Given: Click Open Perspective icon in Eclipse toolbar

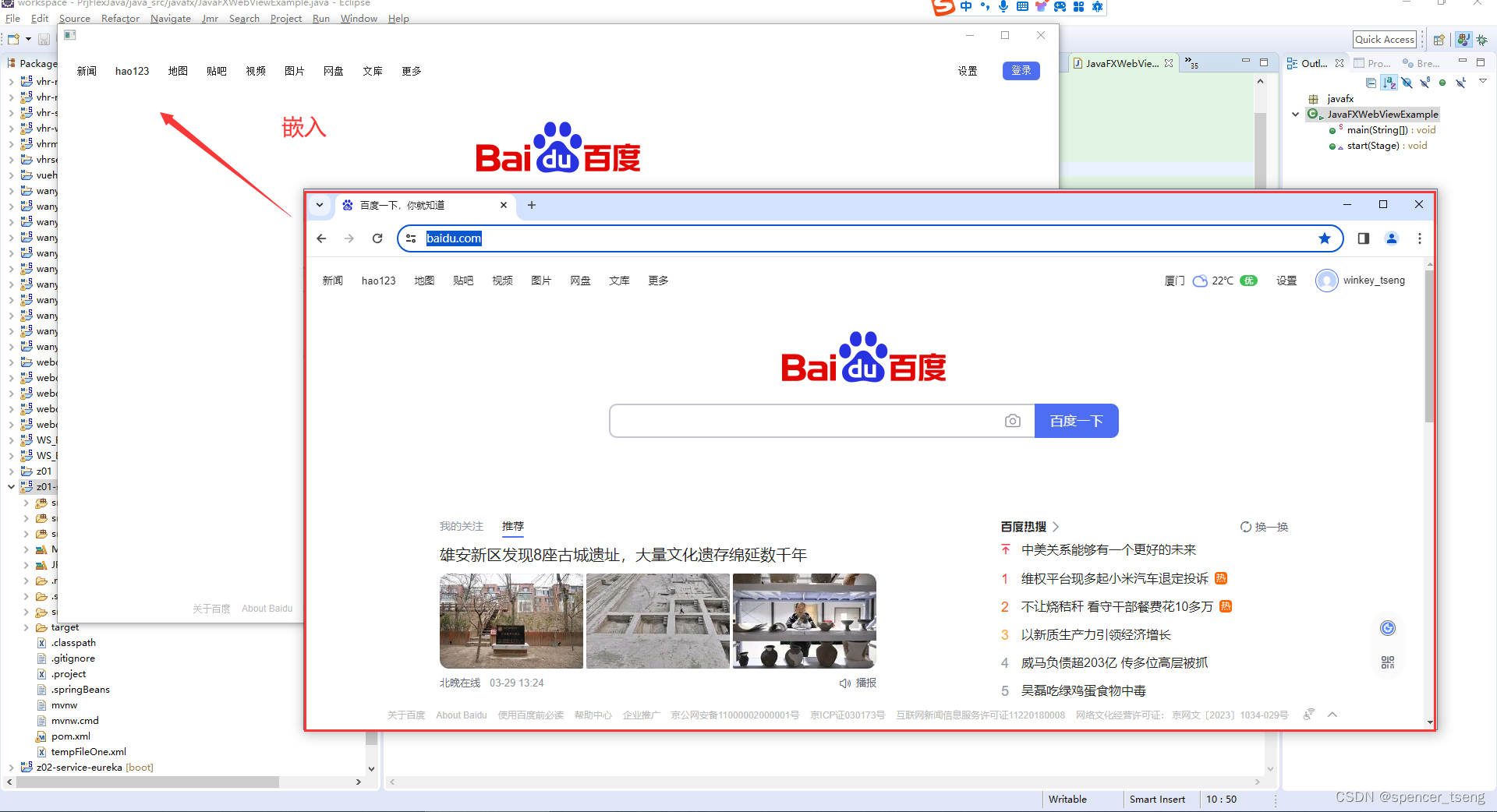Looking at the screenshot, I should [1439, 40].
